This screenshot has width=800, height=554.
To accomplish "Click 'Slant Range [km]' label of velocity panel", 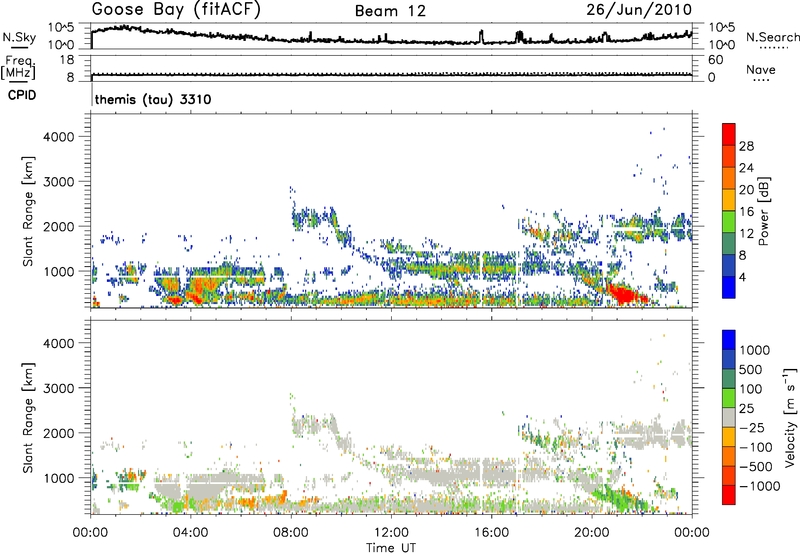I will [x=28, y=417].
